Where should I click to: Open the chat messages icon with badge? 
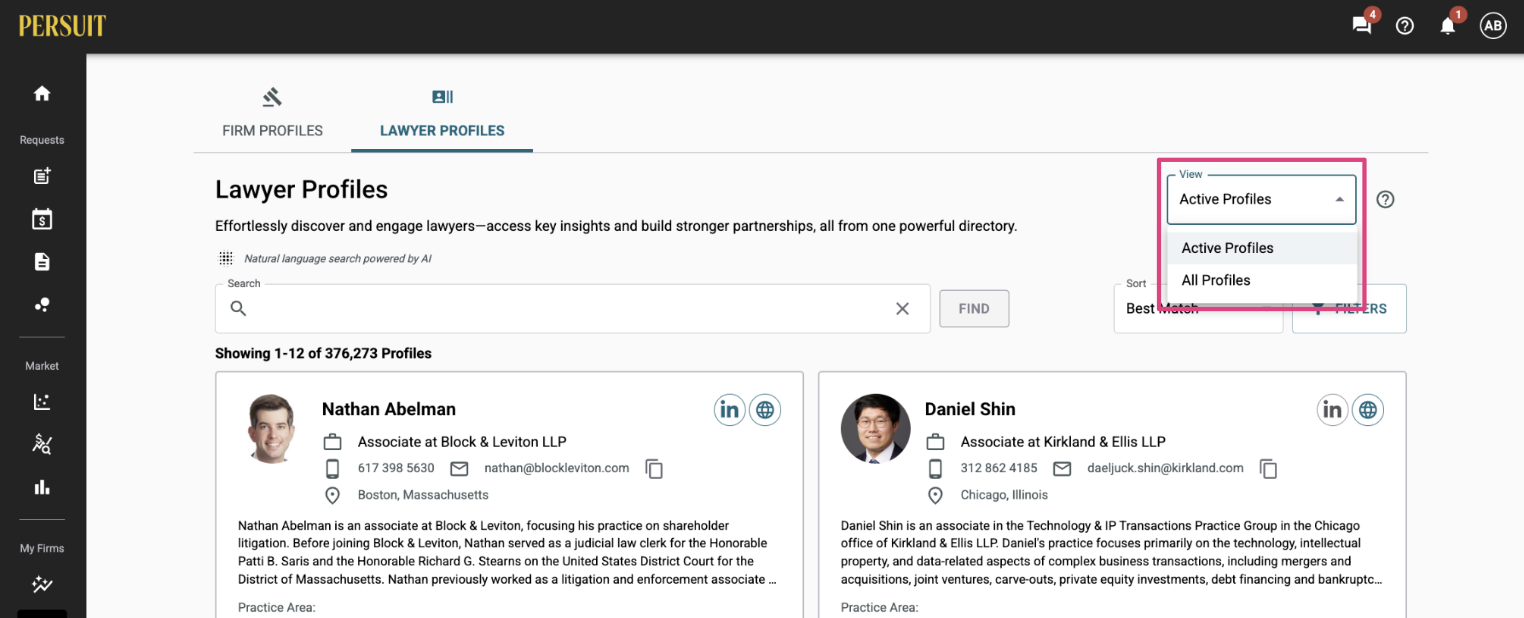(x=1362, y=26)
